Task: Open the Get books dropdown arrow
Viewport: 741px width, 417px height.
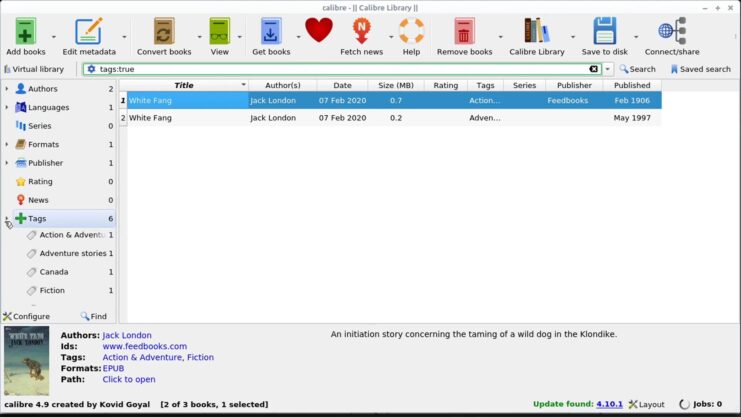Action: [x=298, y=37]
